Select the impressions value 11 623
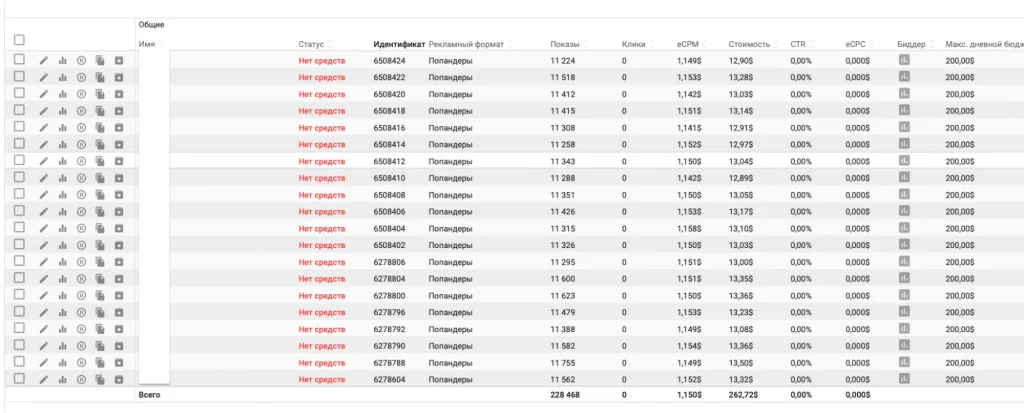This screenshot has width=1024, height=413. point(564,296)
